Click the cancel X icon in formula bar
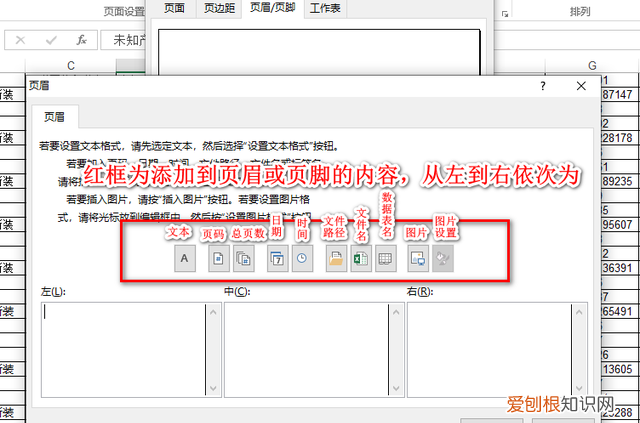Screen dimensions: 640x423 20,40
